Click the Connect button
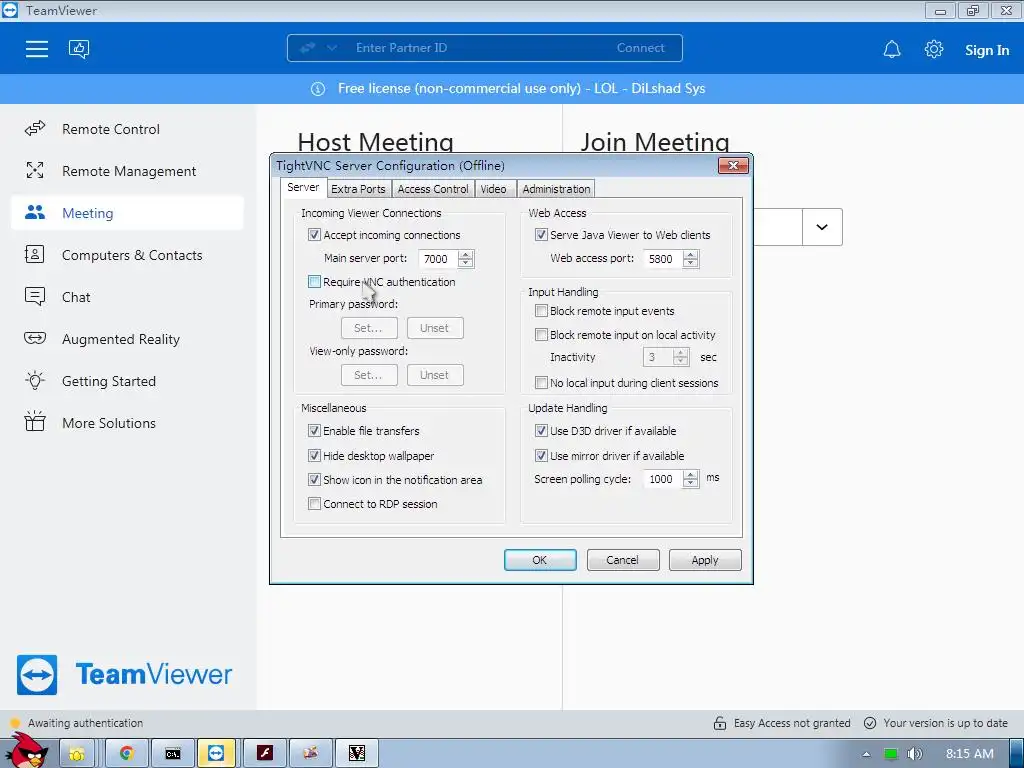 (641, 48)
